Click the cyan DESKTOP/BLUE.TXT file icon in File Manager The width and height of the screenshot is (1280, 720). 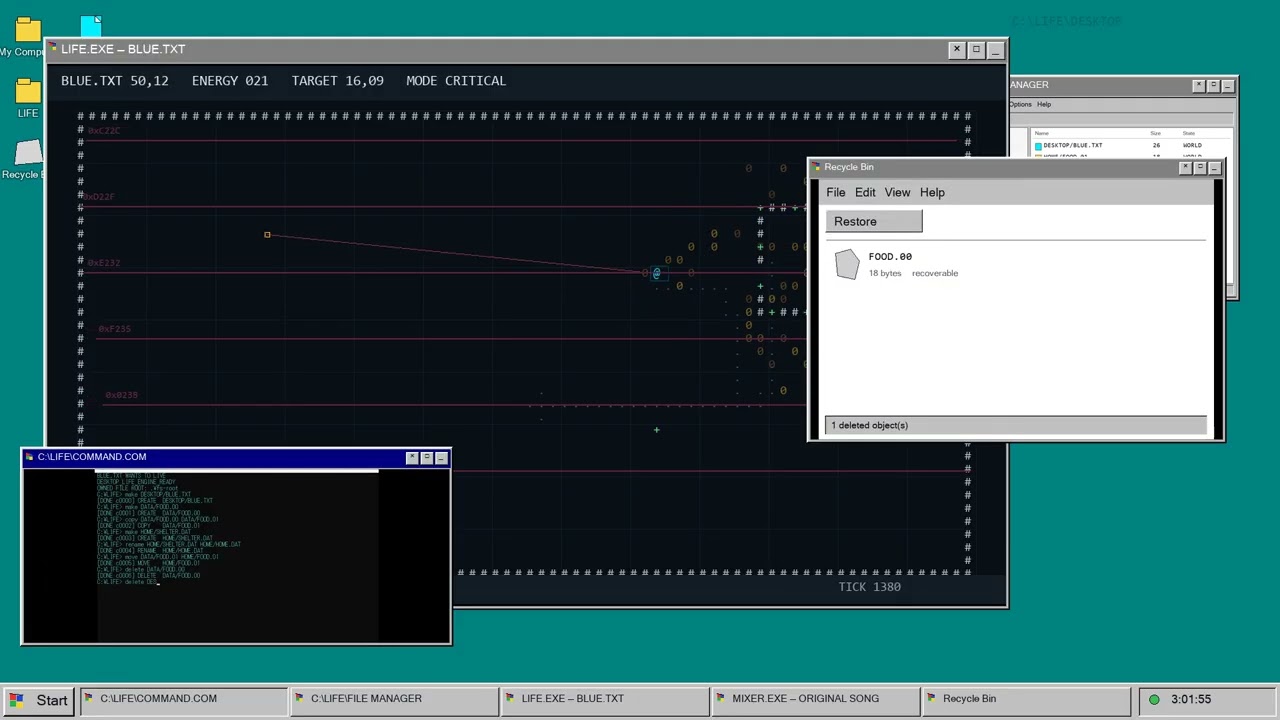1038,146
